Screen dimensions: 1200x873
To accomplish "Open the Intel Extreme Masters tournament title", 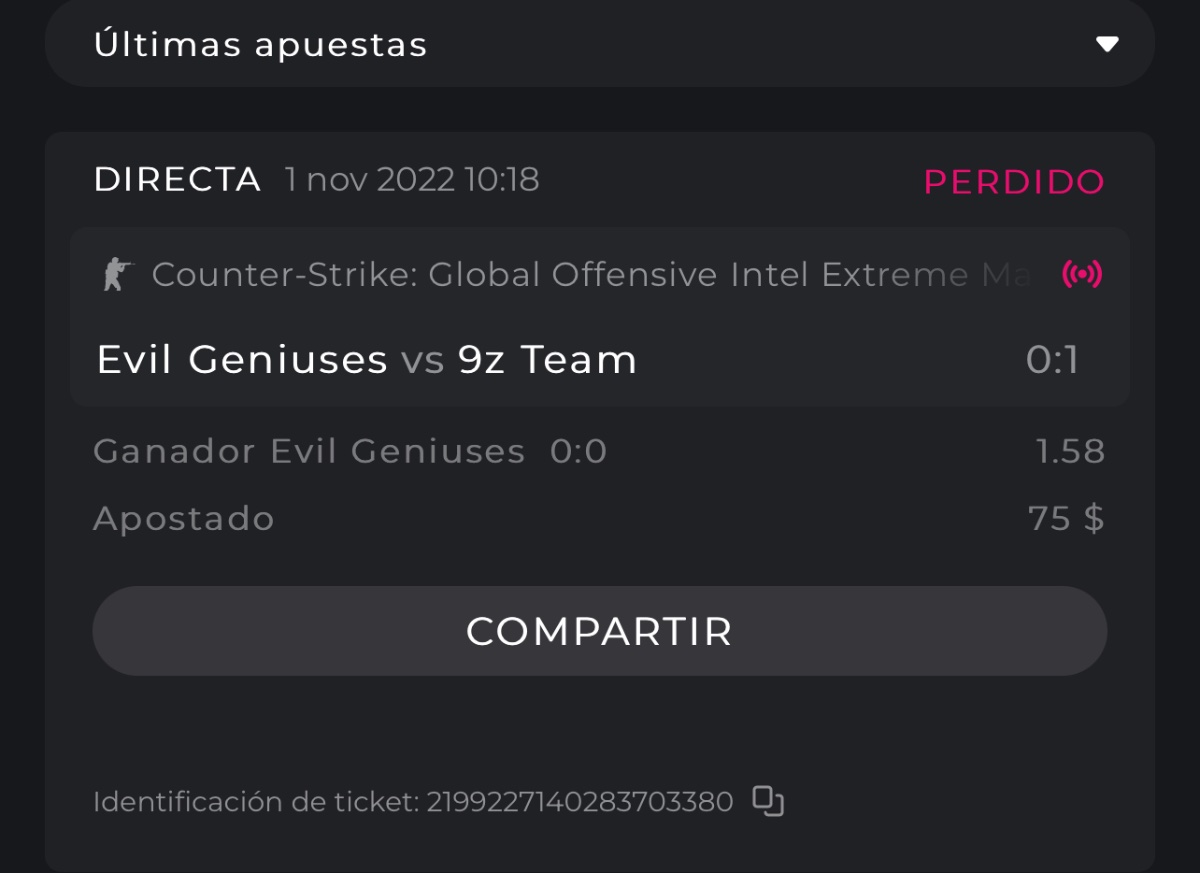I will coord(590,274).
